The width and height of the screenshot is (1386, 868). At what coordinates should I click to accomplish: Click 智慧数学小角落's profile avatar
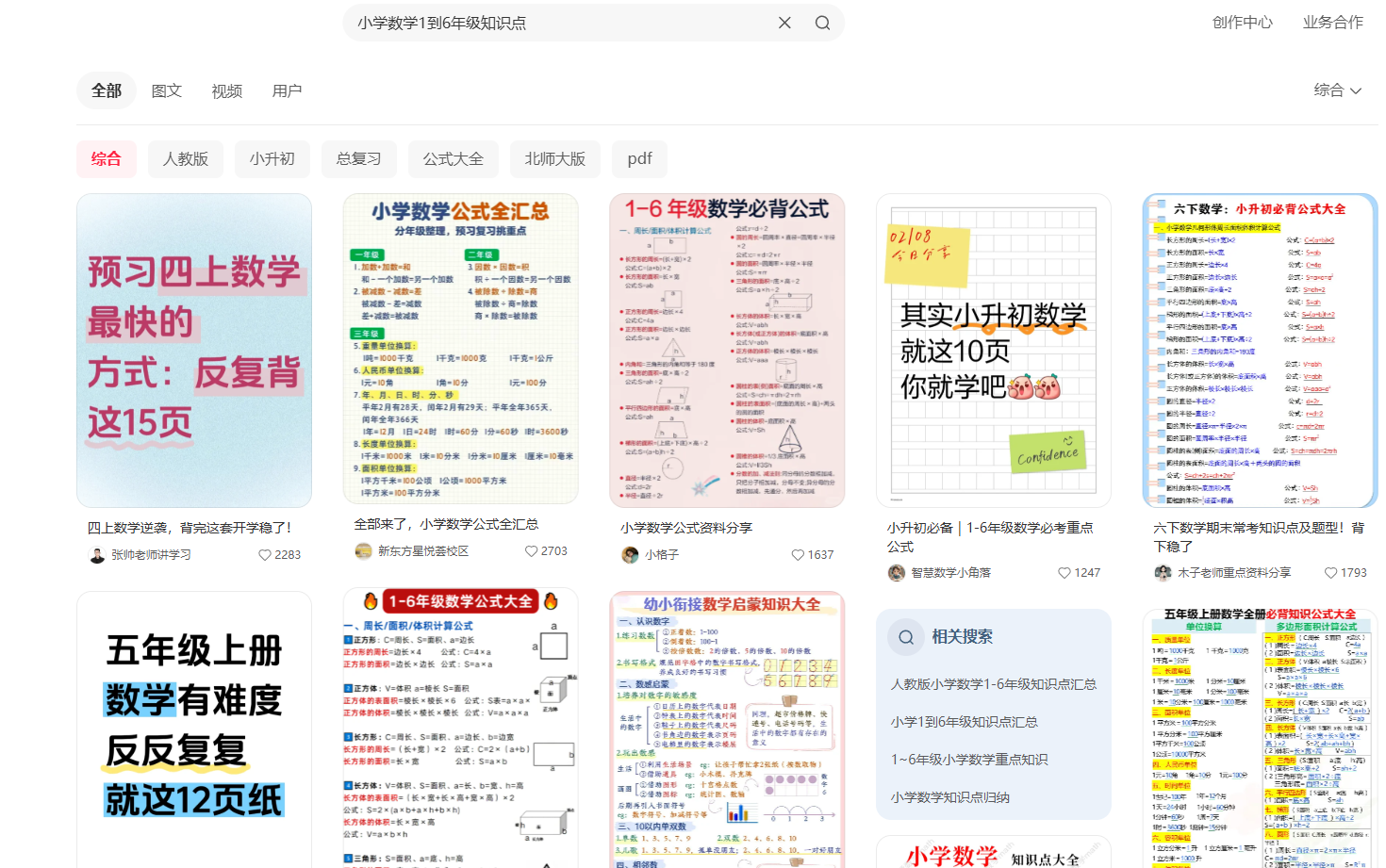click(x=895, y=572)
